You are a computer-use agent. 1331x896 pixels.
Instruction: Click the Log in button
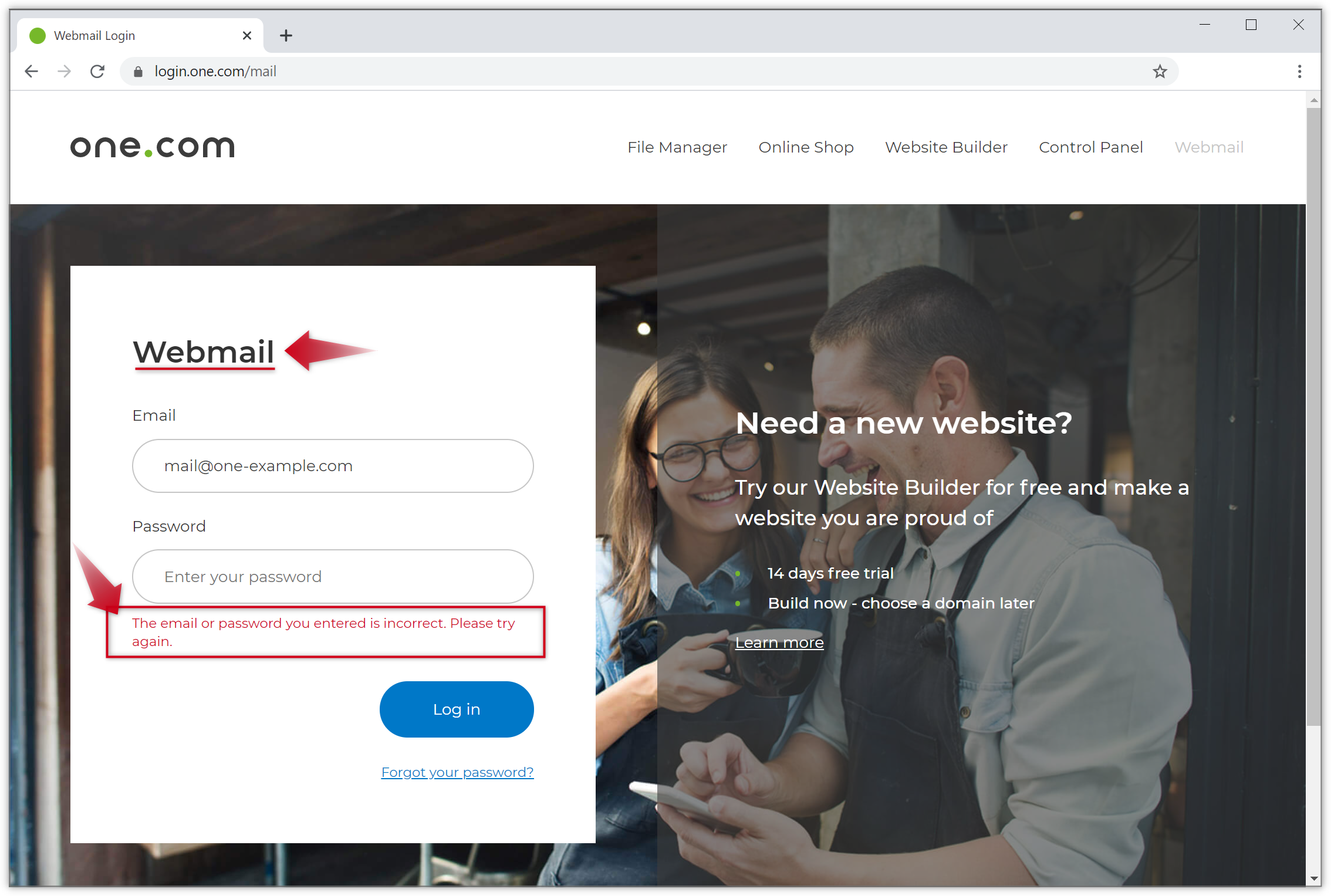(x=455, y=709)
